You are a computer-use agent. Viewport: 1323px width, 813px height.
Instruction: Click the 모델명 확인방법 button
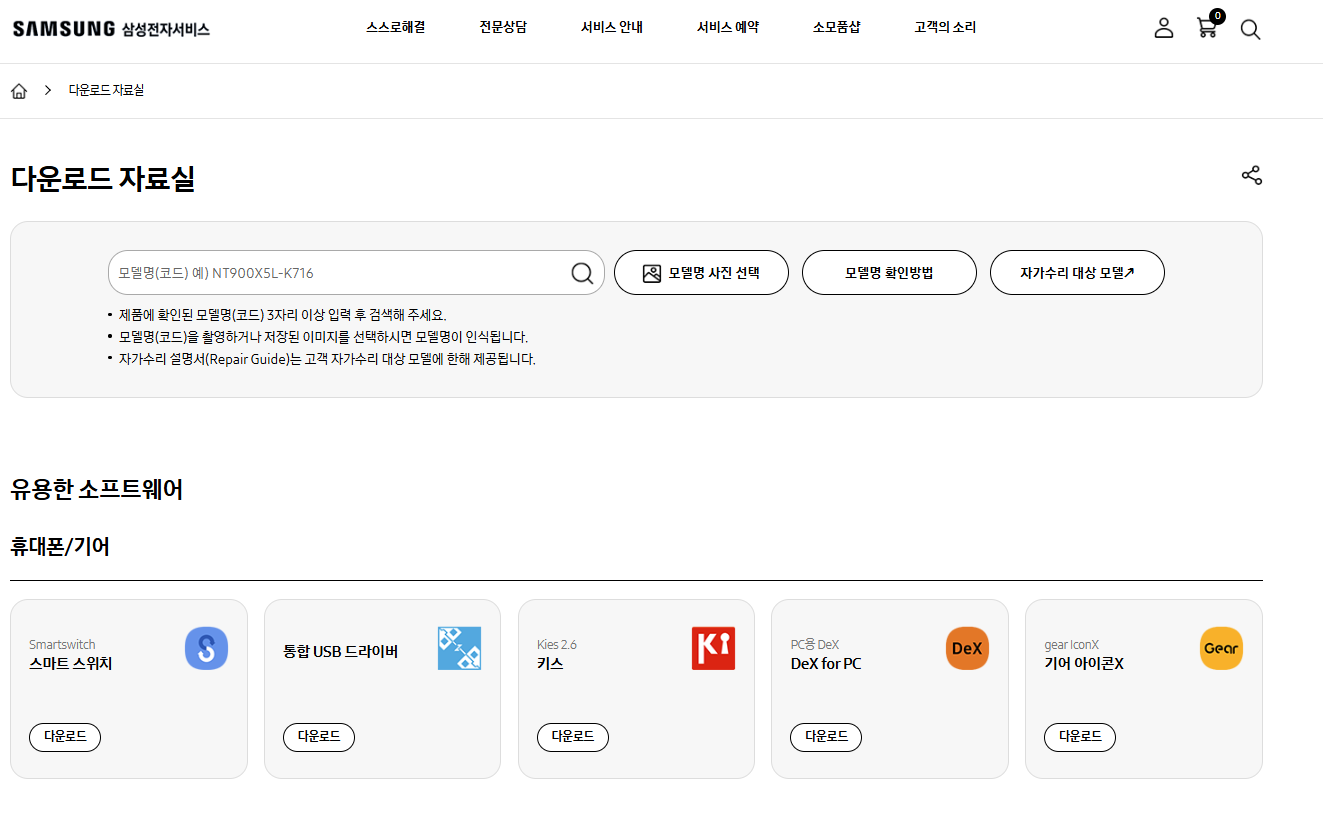[889, 273]
